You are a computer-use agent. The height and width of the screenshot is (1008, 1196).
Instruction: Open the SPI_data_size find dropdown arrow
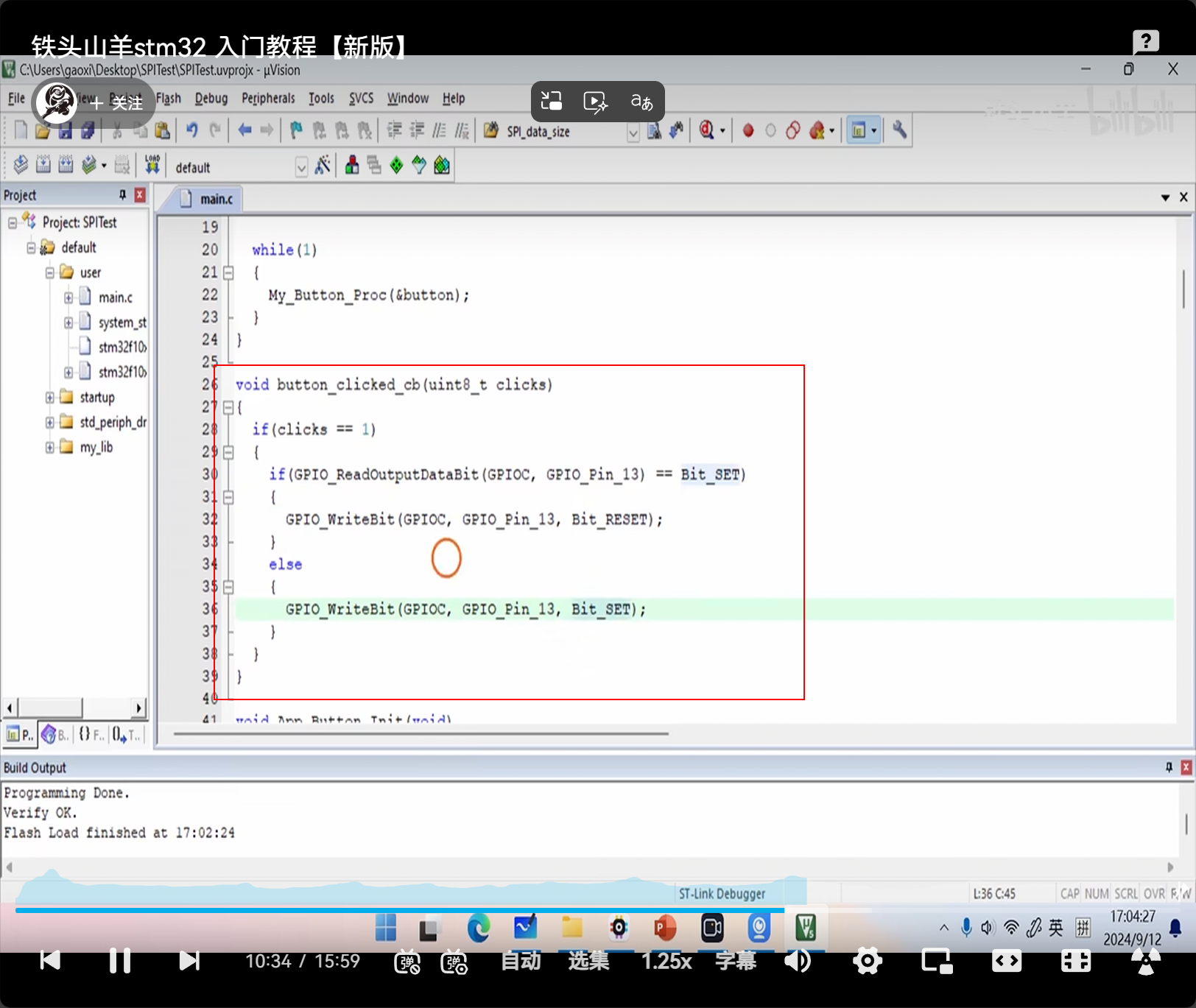pos(633,133)
